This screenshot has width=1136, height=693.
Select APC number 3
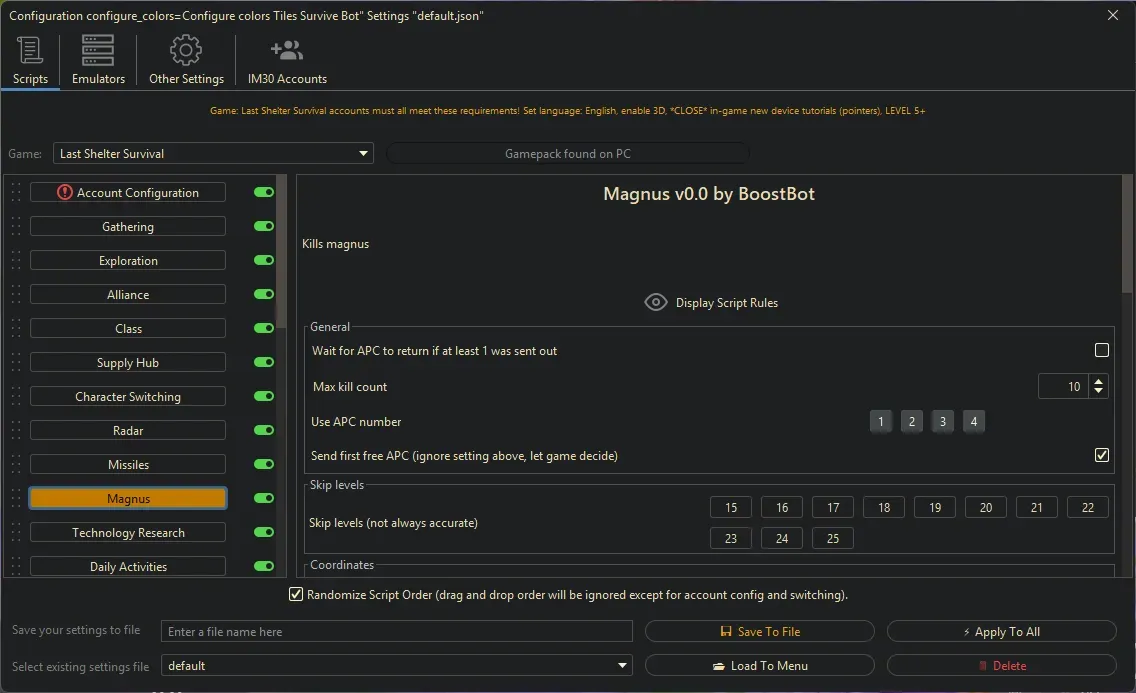pos(943,421)
